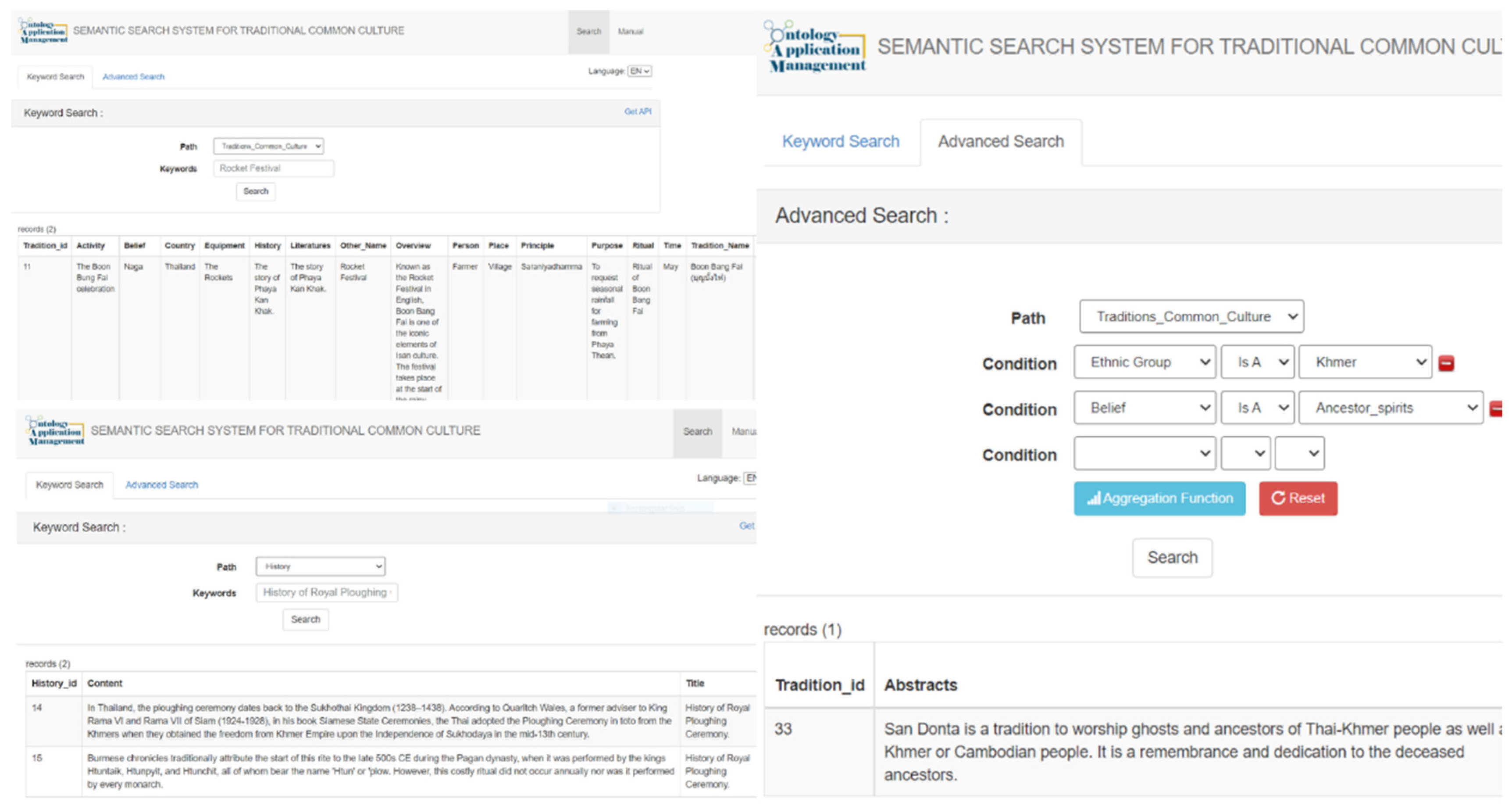Image resolution: width=1512 pixels, height=806 pixels.
Task: Open Advanced Search tab in top-left panel
Action: (x=133, y=77)
